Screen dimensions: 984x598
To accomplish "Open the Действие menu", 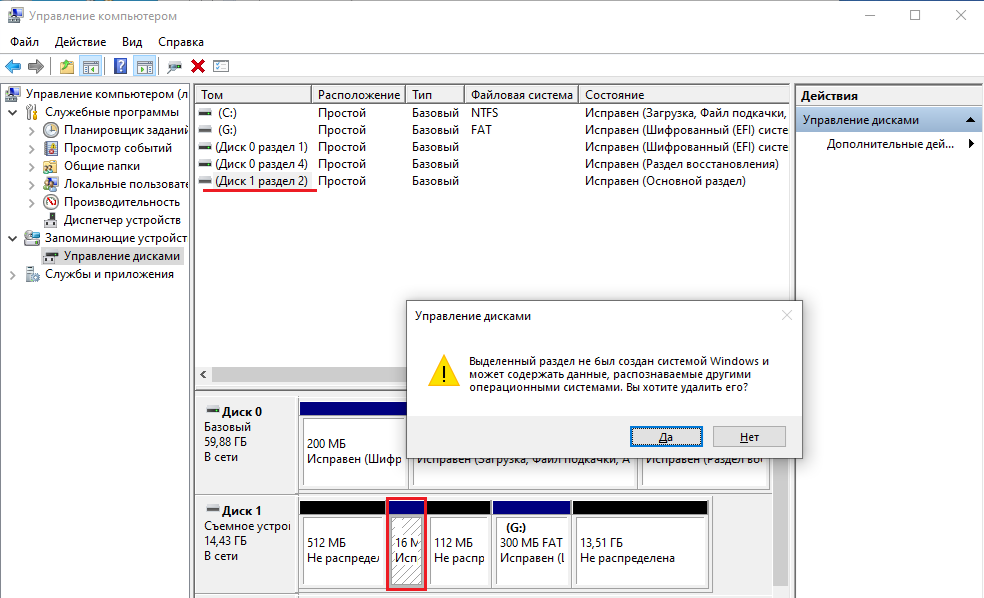I will pyautogui.click(x=79, y=42).
